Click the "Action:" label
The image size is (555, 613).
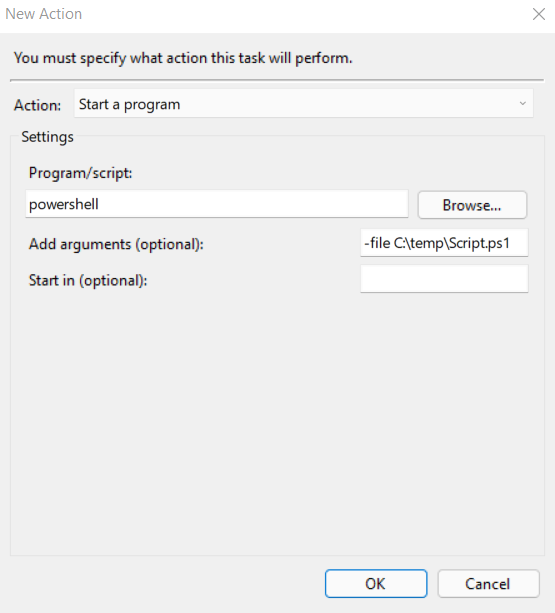coord(38,105)
